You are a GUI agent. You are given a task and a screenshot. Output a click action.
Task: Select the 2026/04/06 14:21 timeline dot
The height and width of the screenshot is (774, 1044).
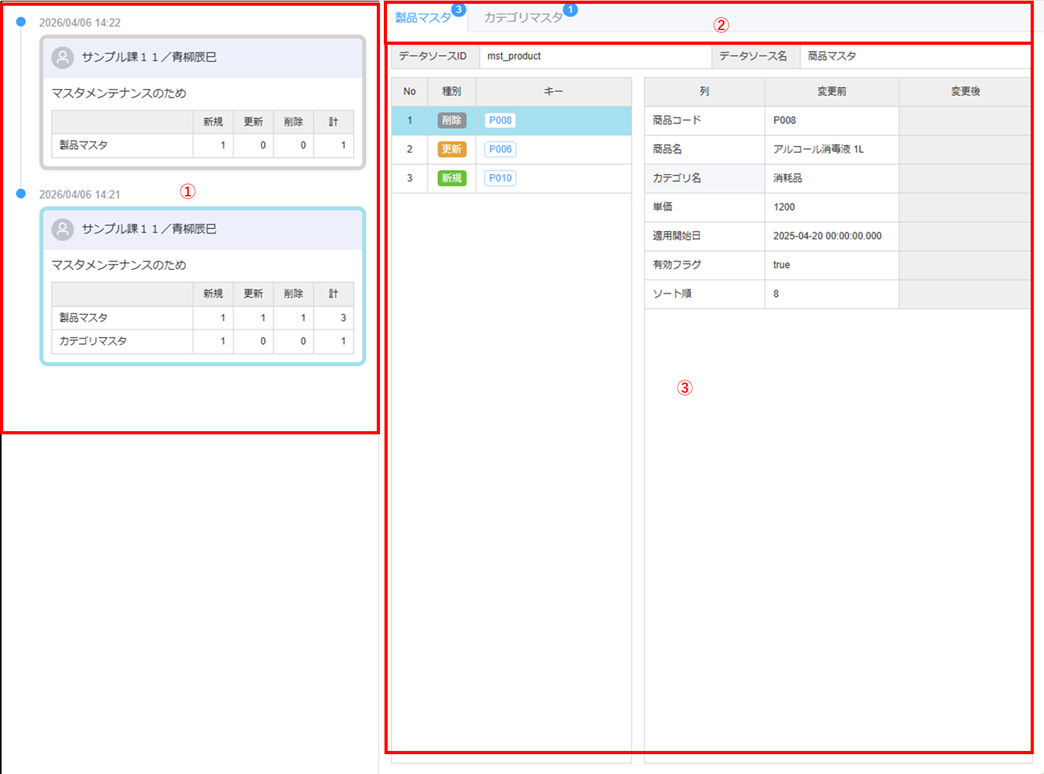click(x=21, y=194)
